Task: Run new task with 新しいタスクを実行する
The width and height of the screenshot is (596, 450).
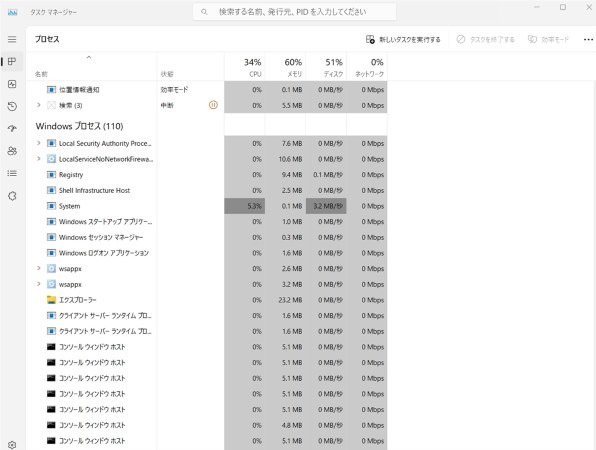Action: click(x=403, y=40)
